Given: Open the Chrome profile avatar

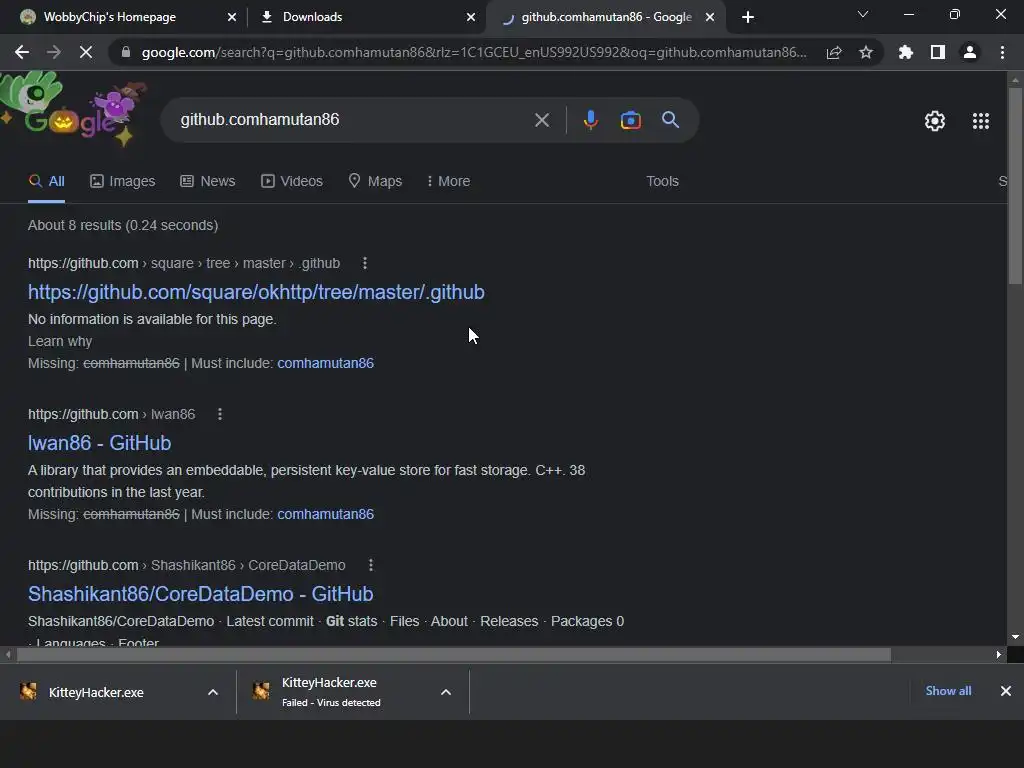Looking at the screenshot, I should pos(970,52).
